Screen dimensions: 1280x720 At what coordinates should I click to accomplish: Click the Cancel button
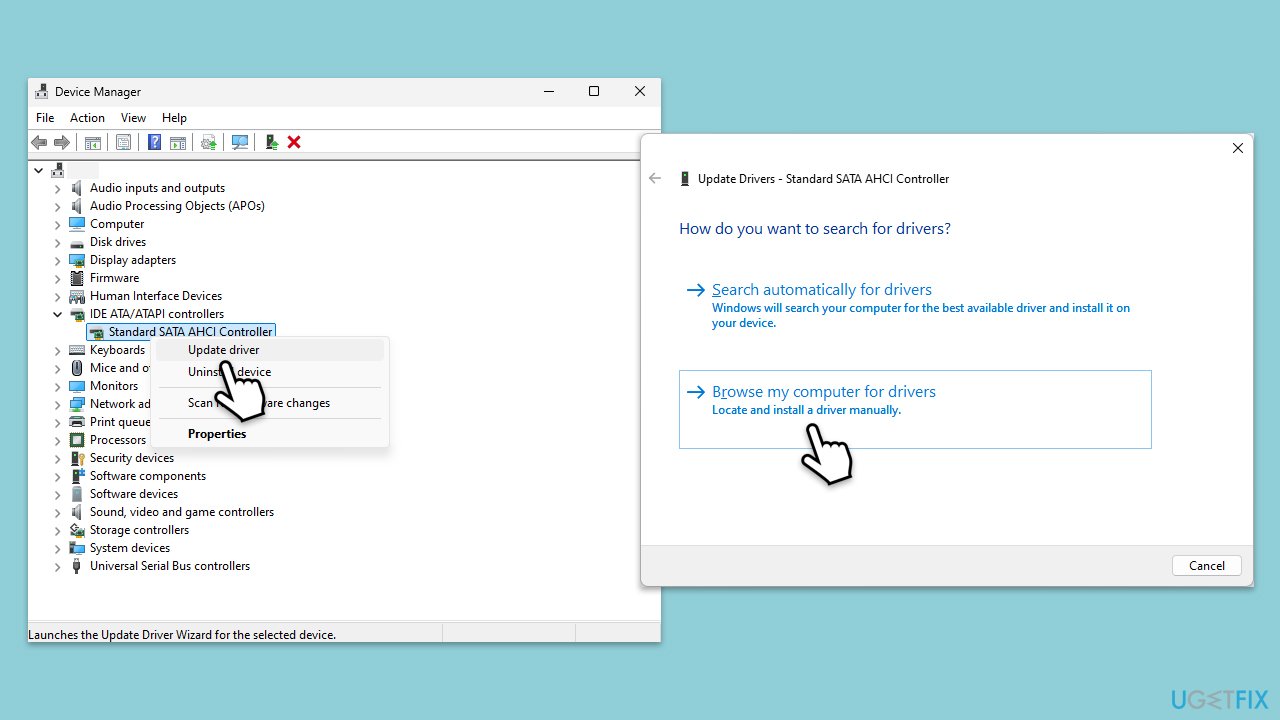coord(1206,565)
